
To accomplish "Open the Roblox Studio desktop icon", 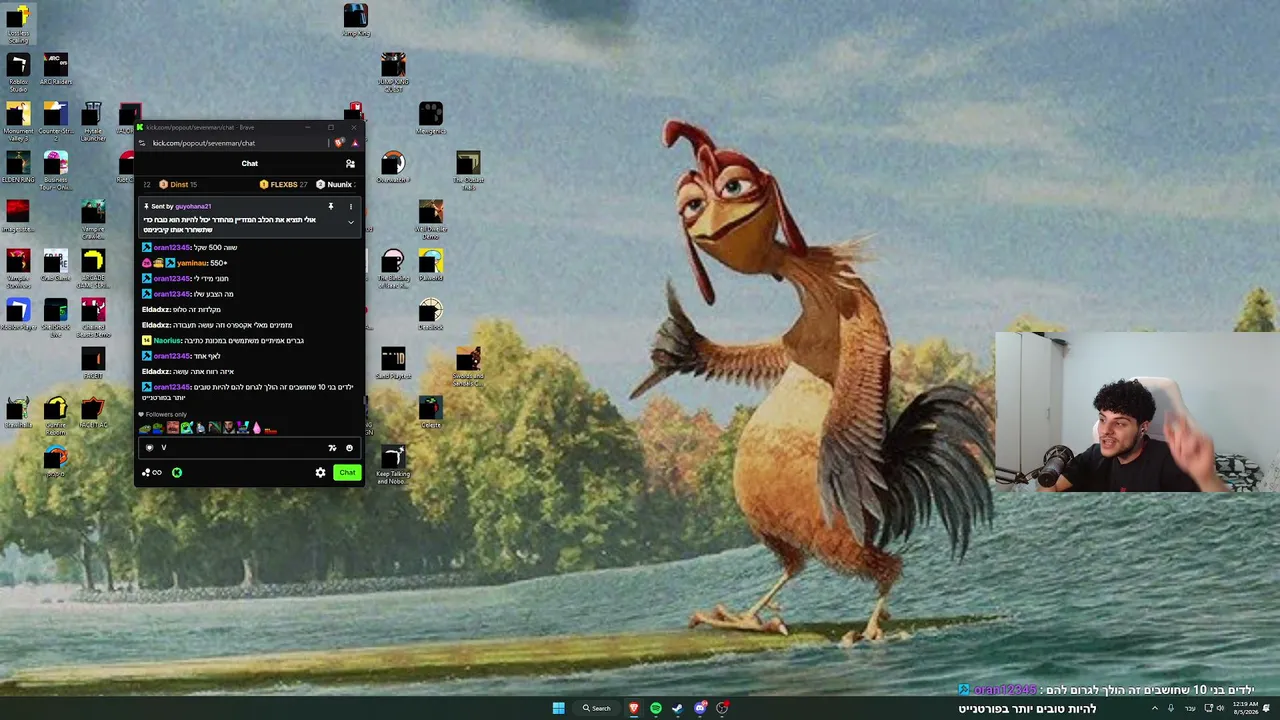I will click(18, 72).
